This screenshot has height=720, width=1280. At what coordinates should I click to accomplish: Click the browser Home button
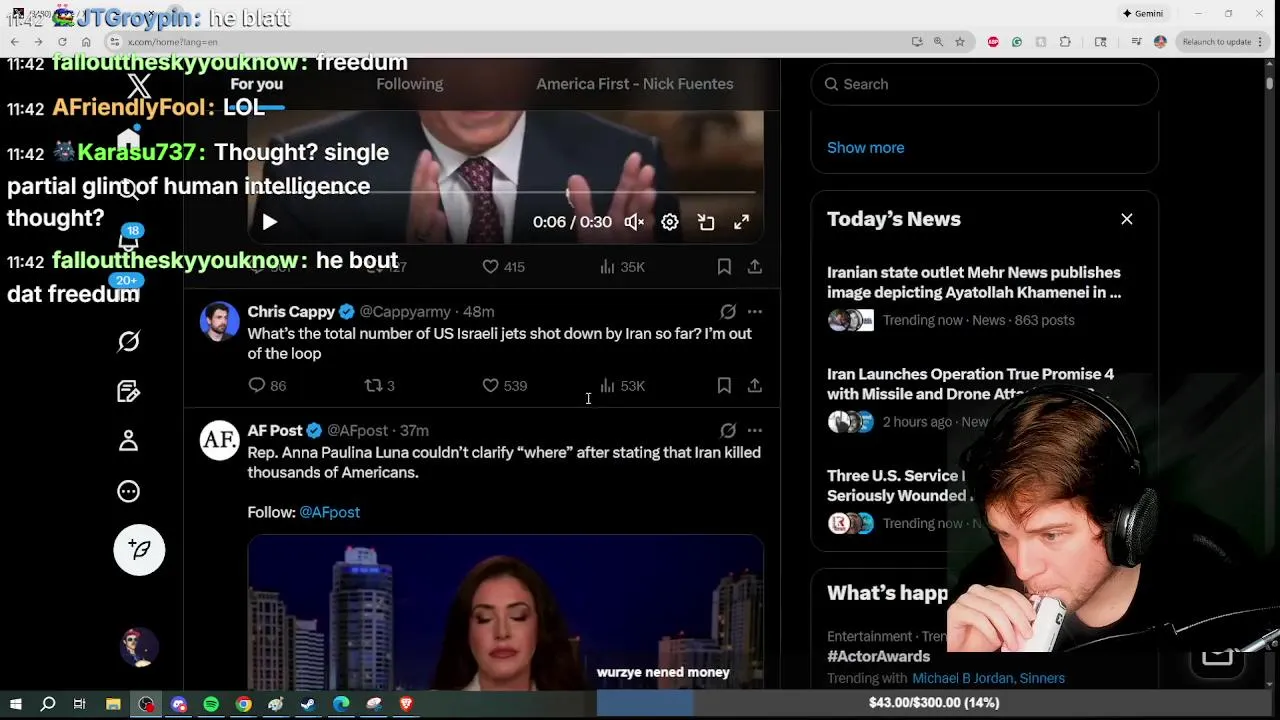point(86,42)
